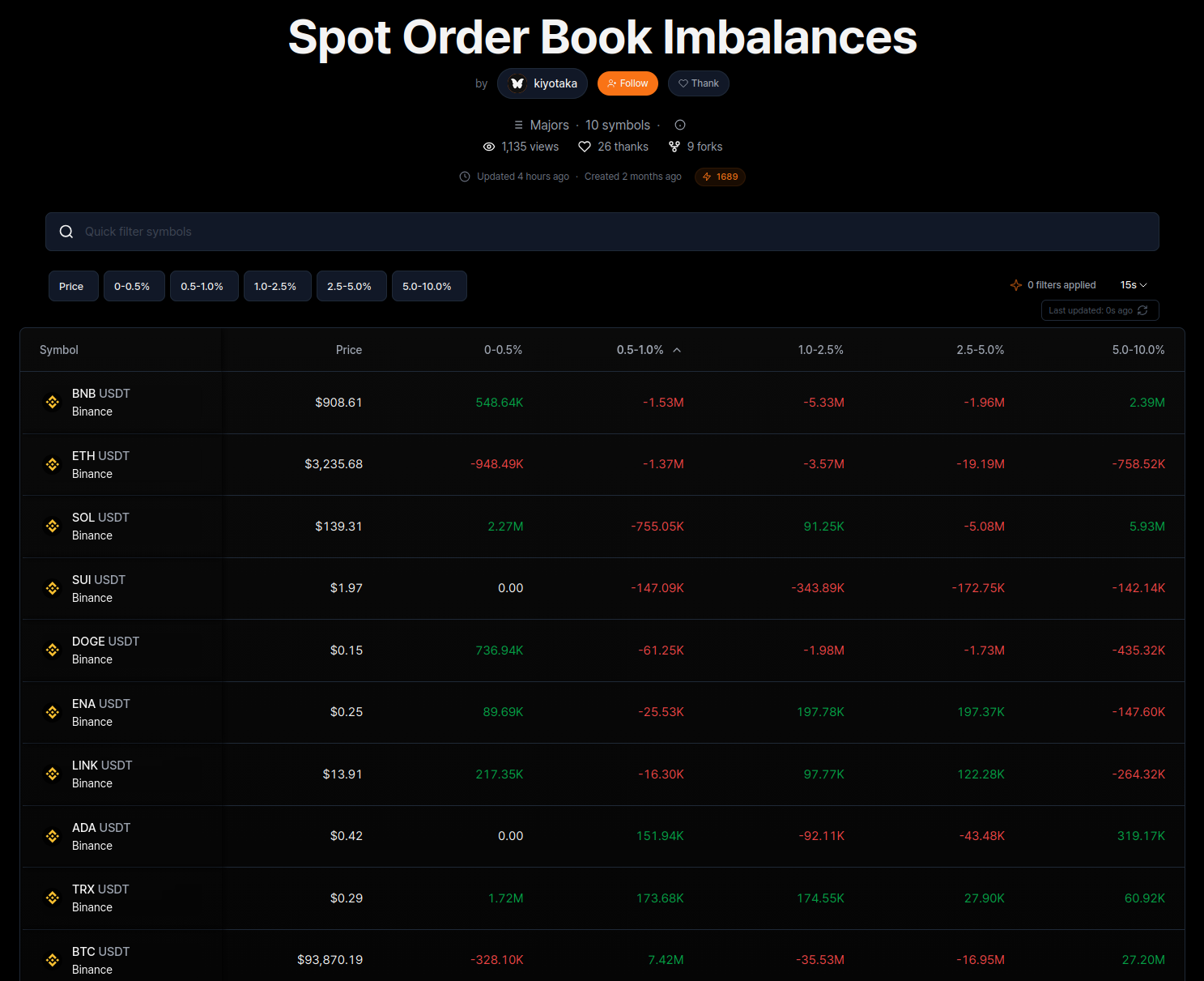Click ETH price $3,235.68
Screen dimensions: 1204x981
334,464
